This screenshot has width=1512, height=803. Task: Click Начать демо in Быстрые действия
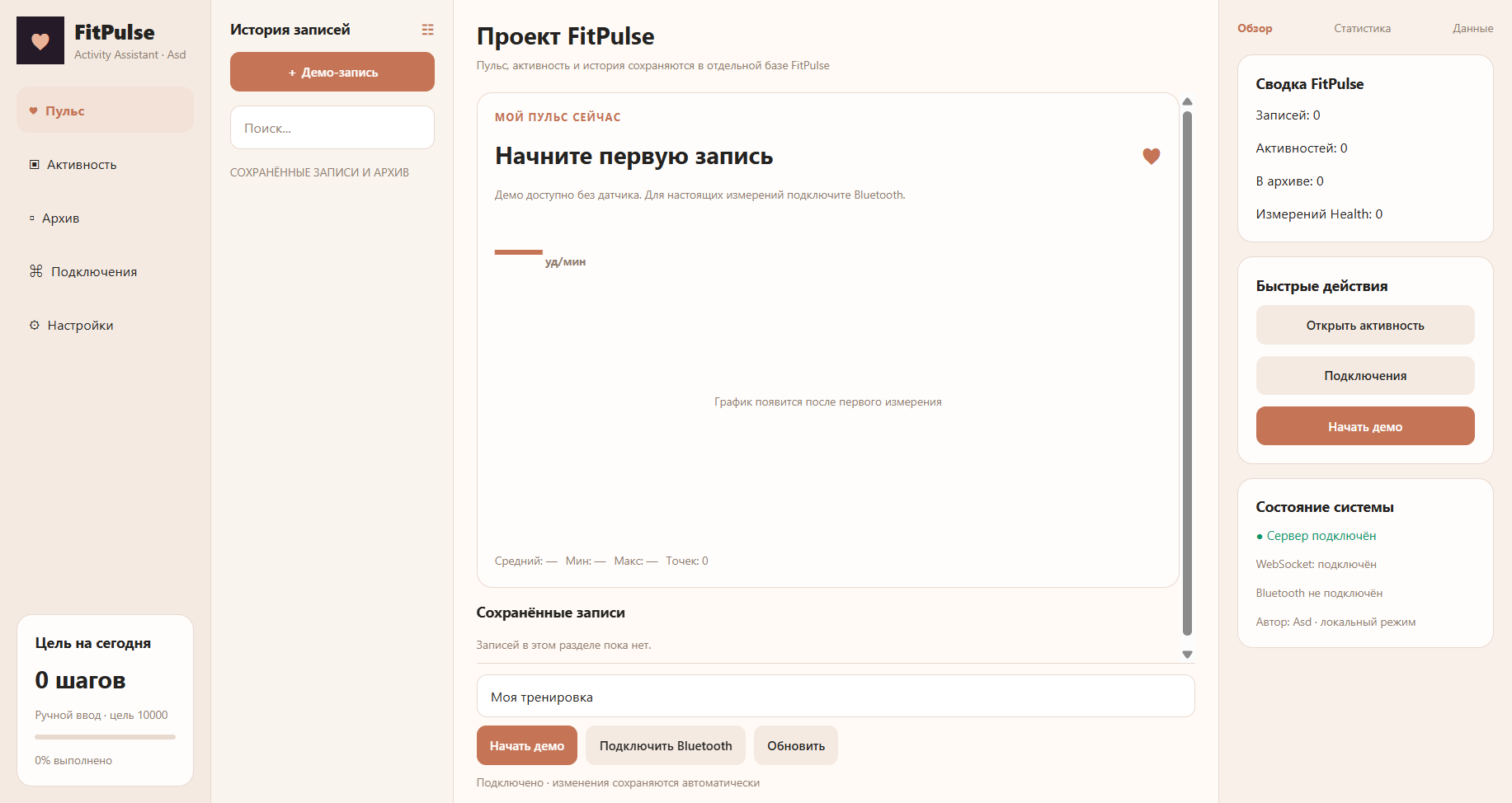pyautogui.click(x=1365, y=426)
